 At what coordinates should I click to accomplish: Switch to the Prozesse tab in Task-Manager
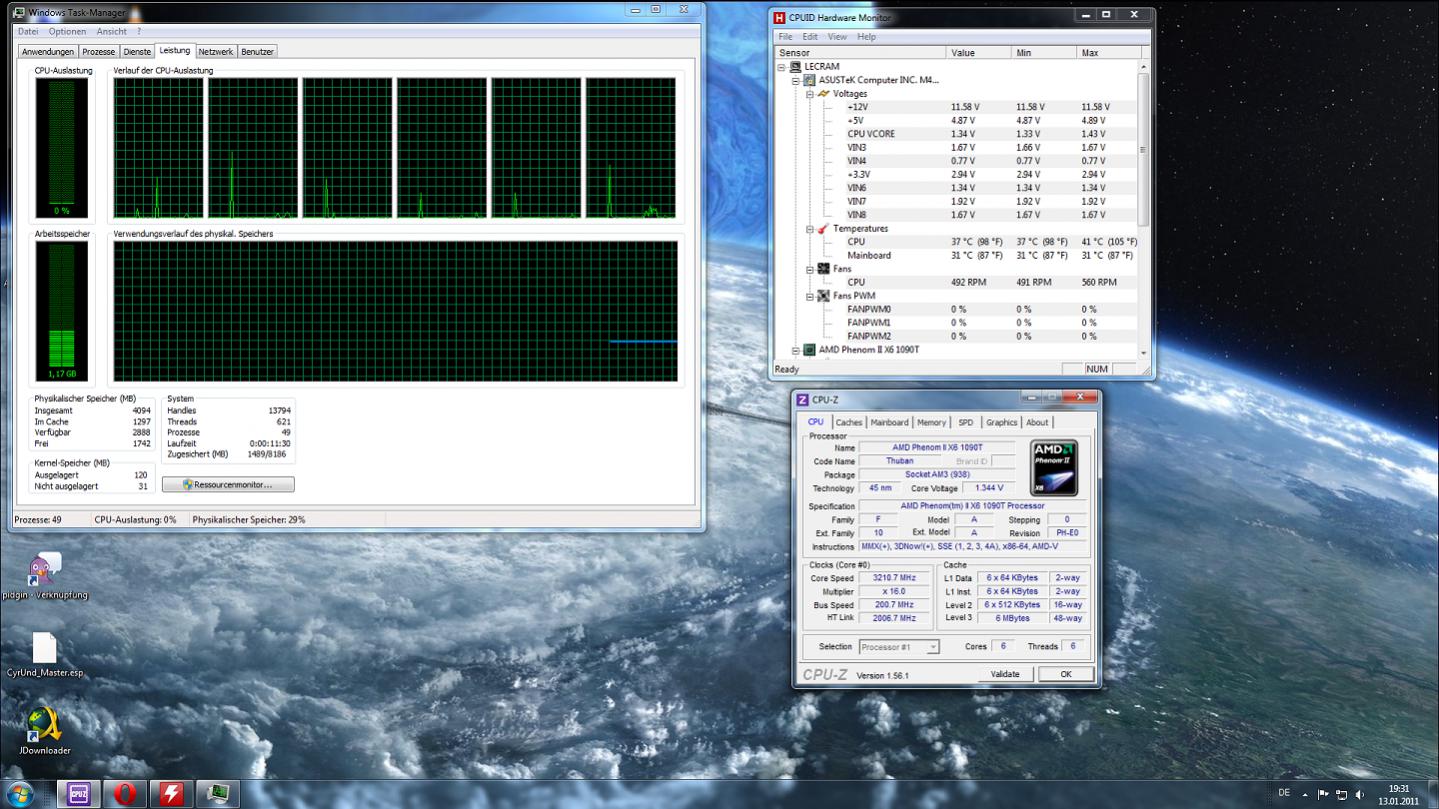tap(99, 51)
